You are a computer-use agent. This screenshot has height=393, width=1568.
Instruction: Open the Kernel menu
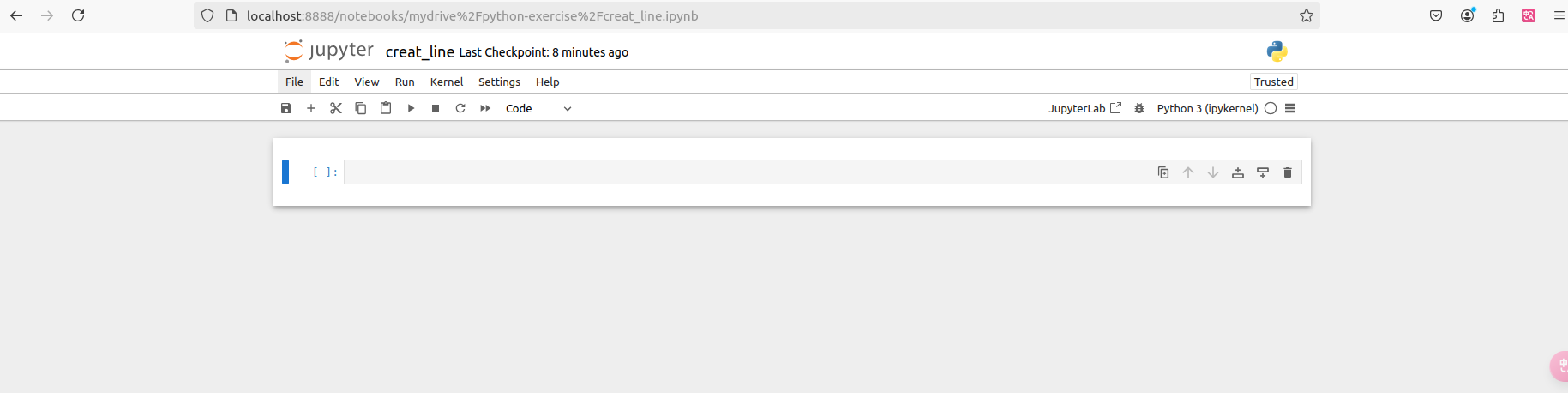tap(447, 82)
